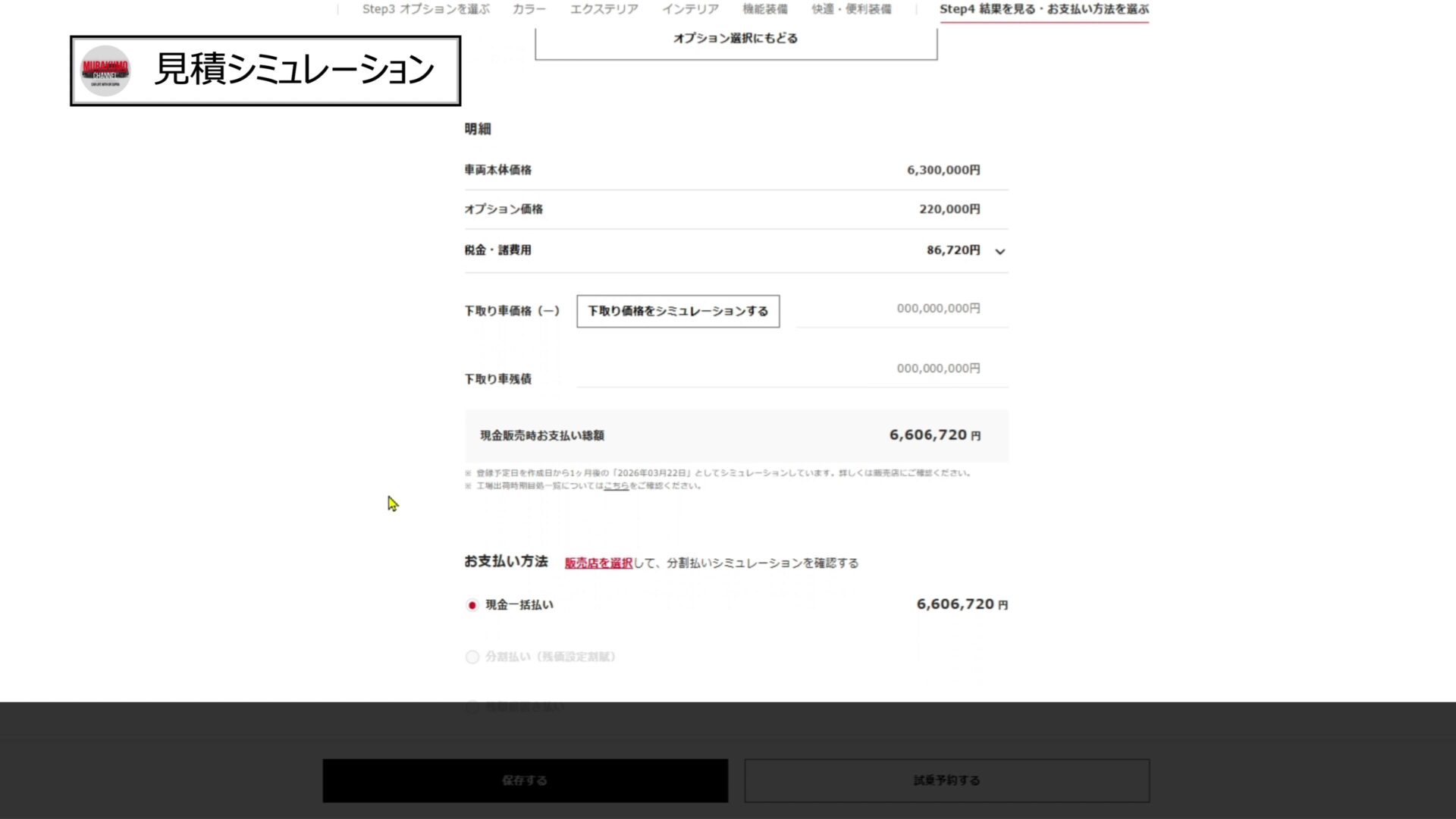Click オプション選択にもどる button

(x=735, y=39)
